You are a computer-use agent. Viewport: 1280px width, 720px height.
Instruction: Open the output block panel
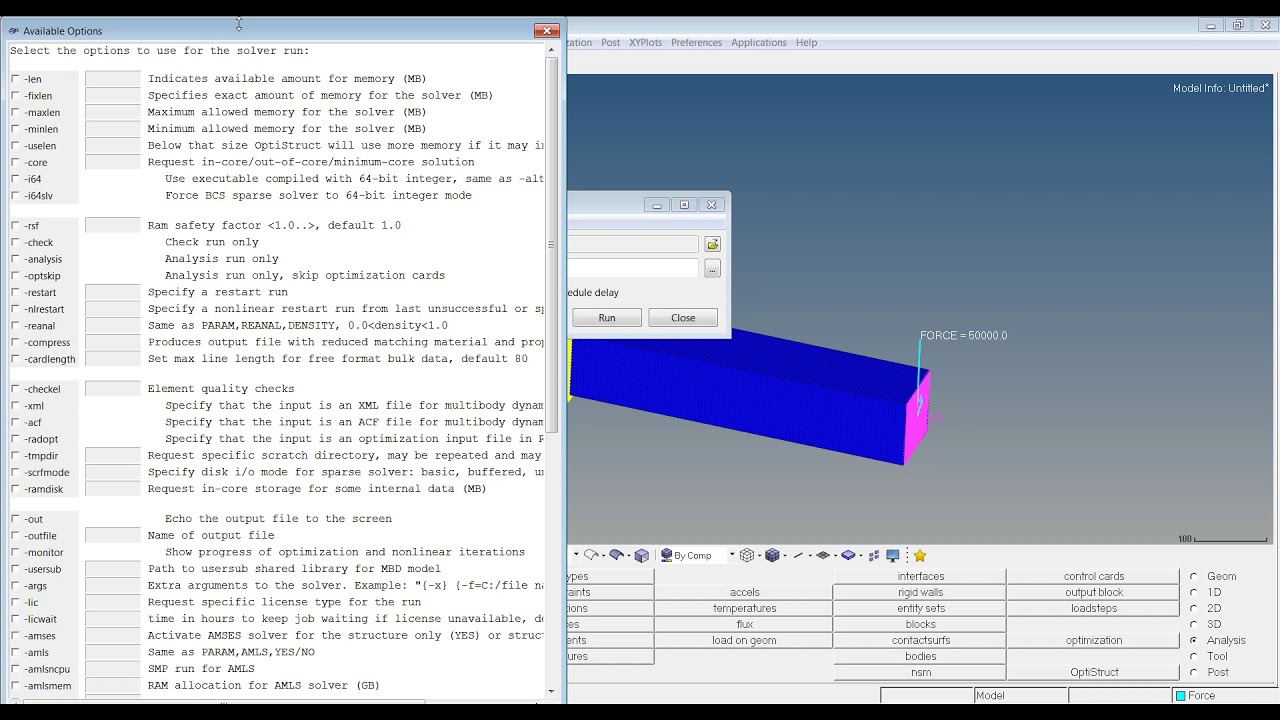click(1094, 592)
